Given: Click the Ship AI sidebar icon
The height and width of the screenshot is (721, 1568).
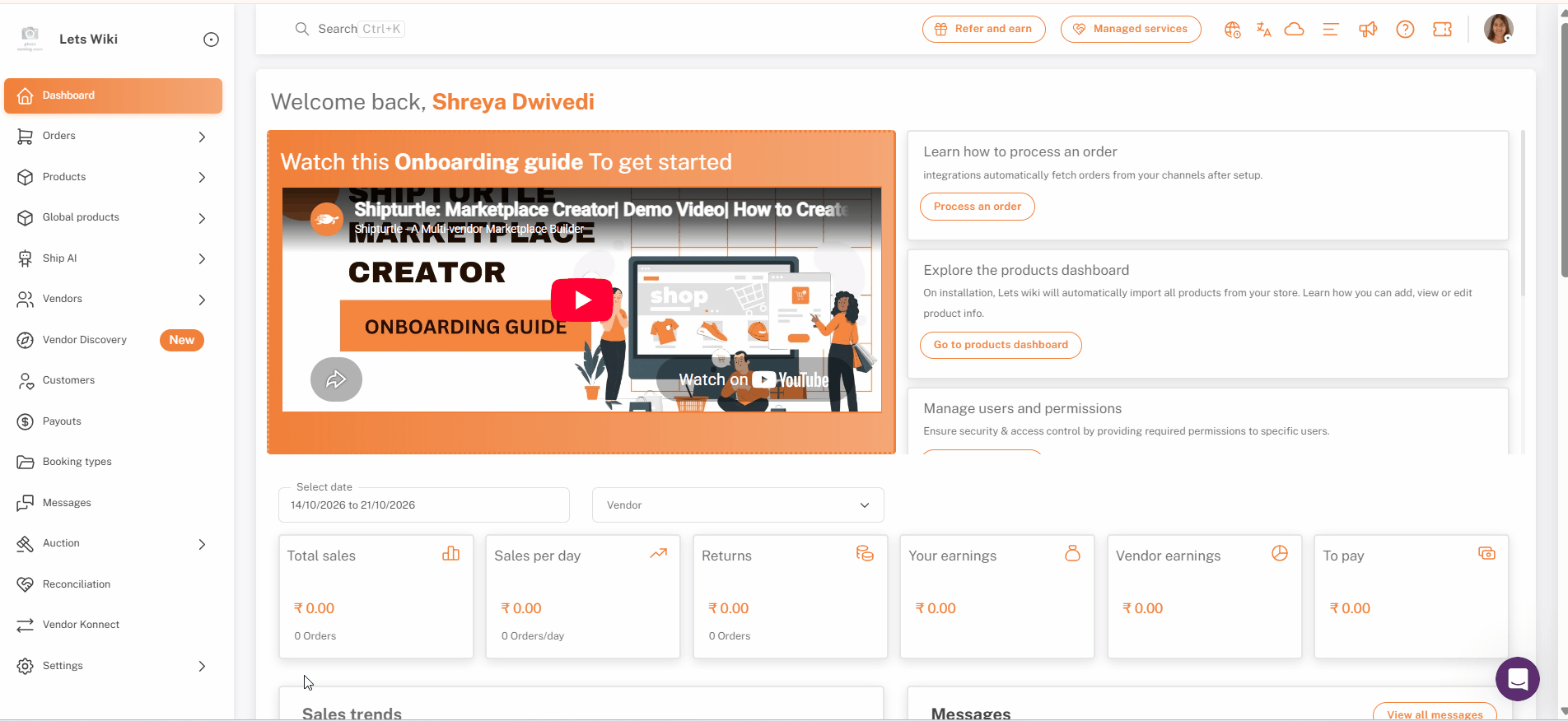Looking at the screenshot, I should pyautogui.click(x=26, y=258).
